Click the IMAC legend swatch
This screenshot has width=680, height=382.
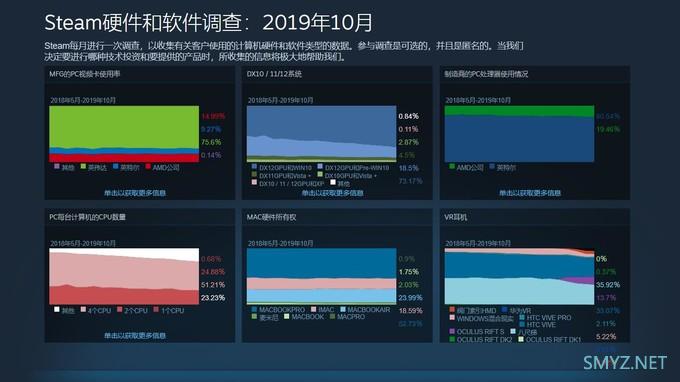point(314,309)
